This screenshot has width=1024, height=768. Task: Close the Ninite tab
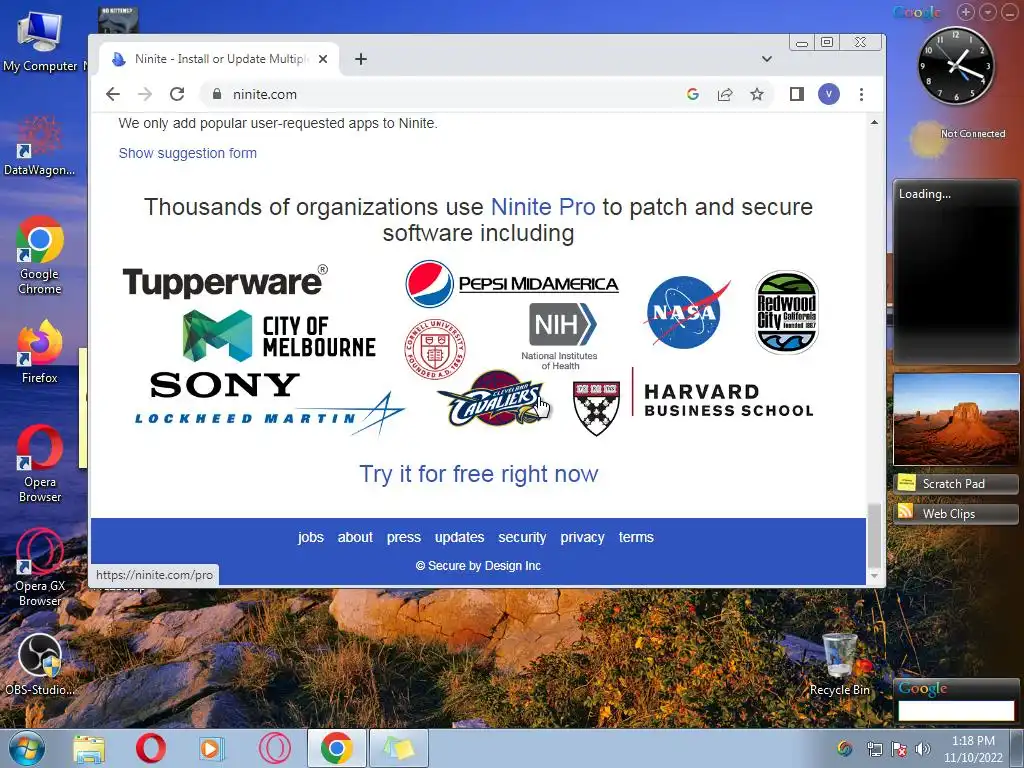323,59
